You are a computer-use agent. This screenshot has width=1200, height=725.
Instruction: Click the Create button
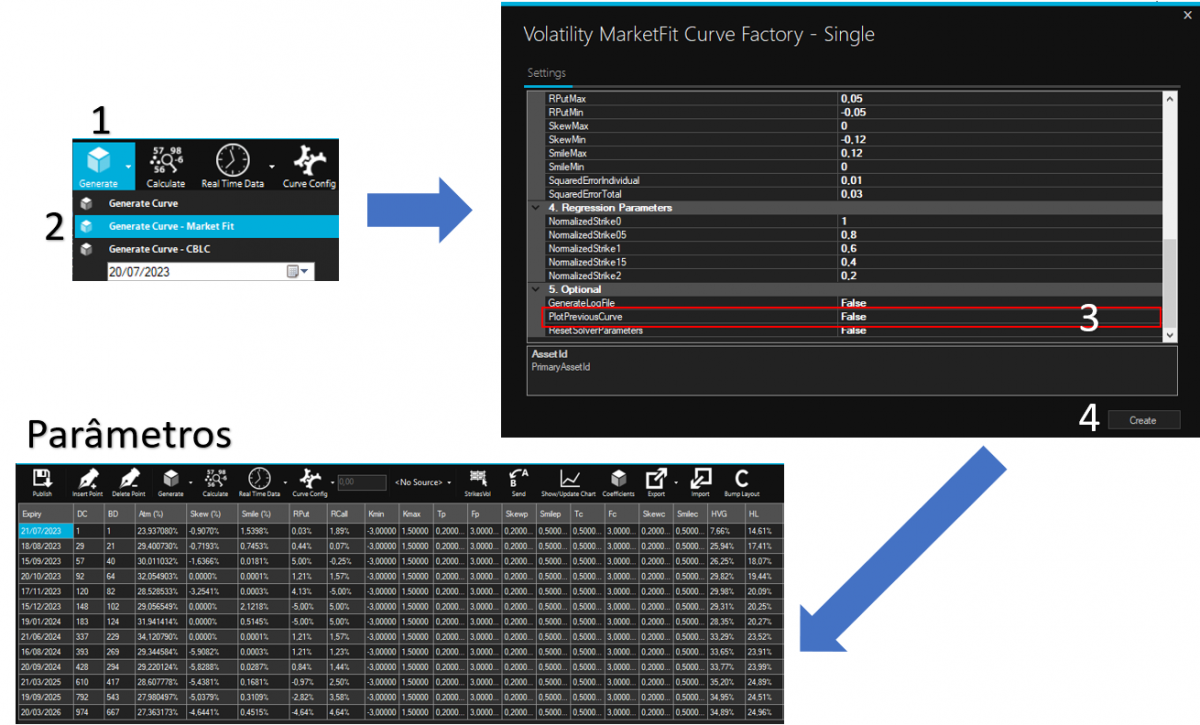click(1143, 420)
